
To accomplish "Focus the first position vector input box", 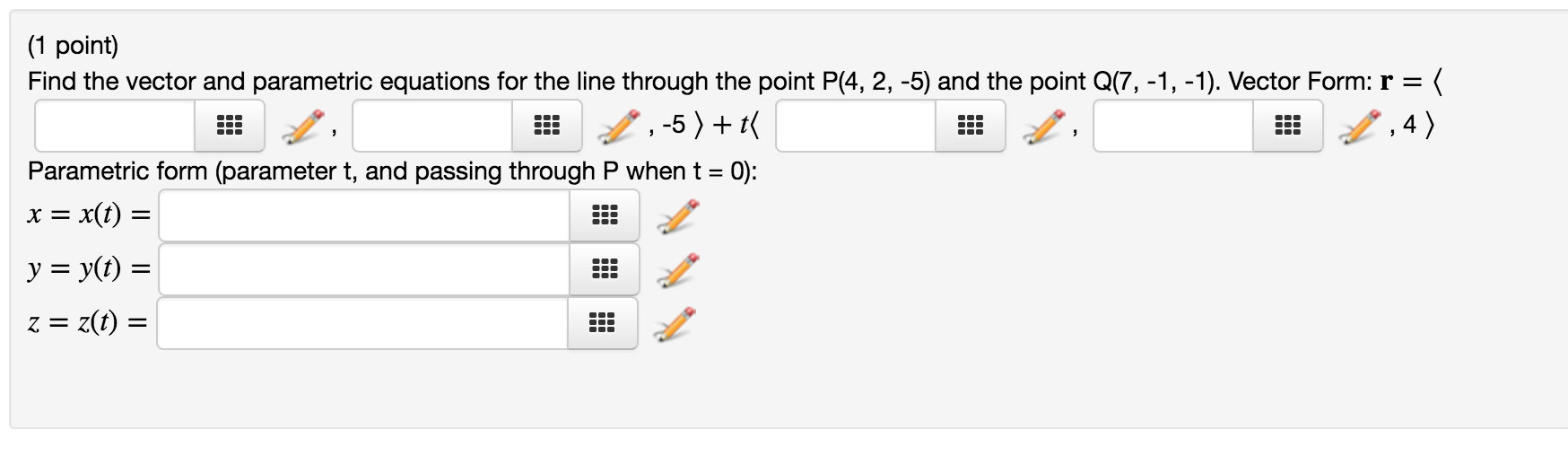I will coord(115,126).
